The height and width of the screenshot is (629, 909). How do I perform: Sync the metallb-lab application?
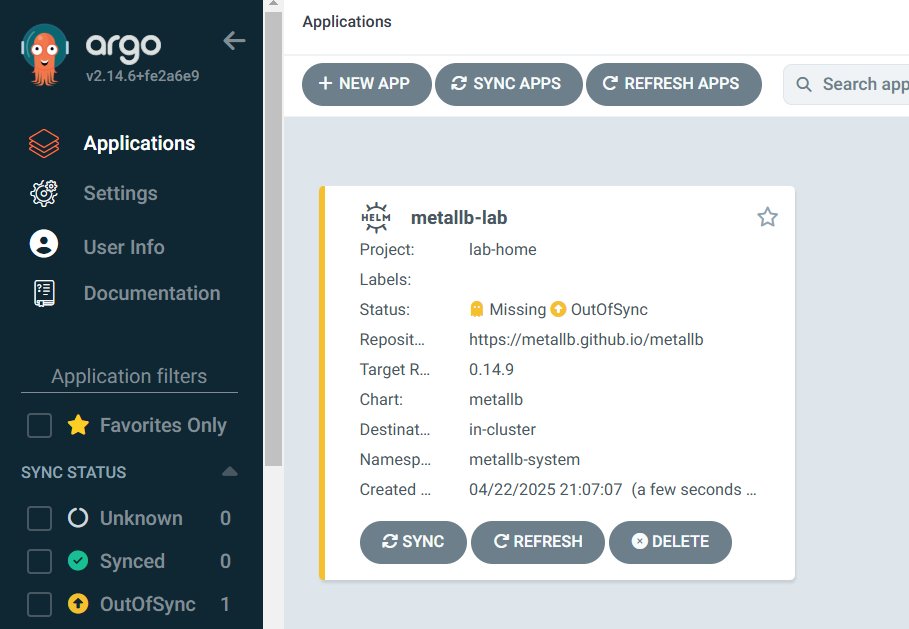coord(413,541)
